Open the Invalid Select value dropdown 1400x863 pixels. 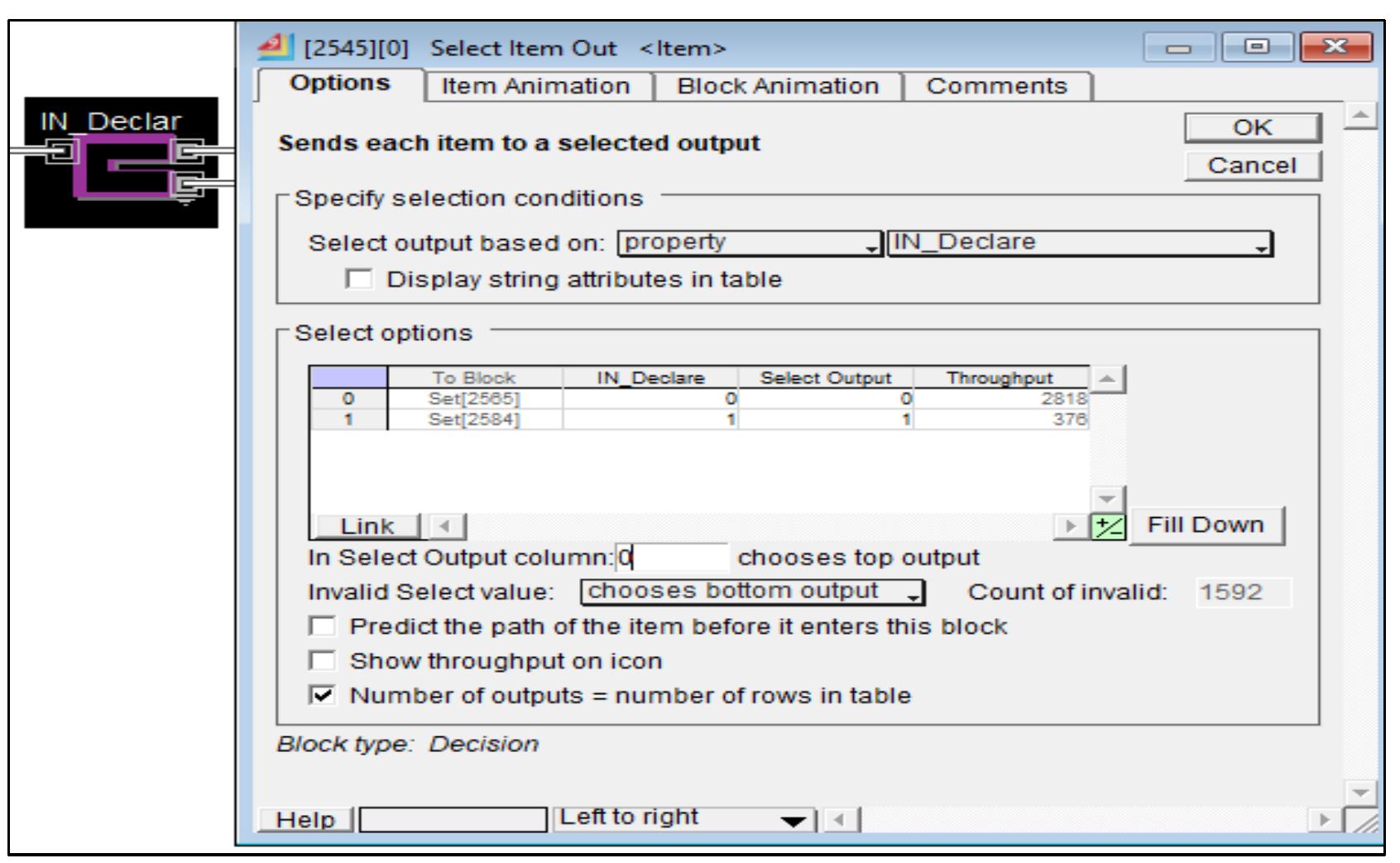752,592
